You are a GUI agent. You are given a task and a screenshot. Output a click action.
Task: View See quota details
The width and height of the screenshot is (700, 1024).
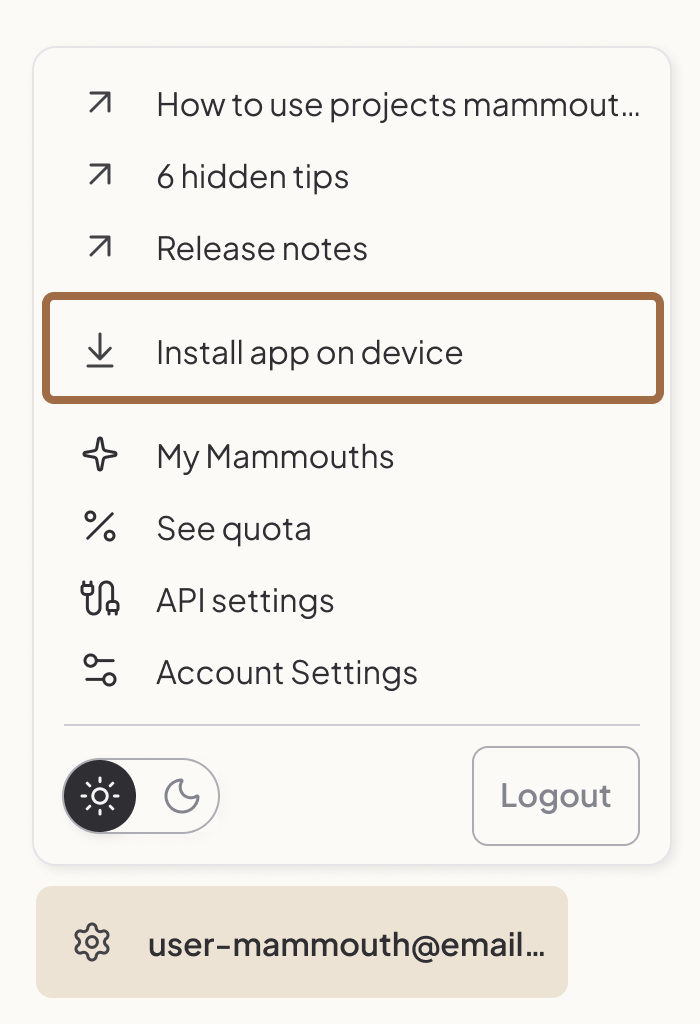coord(234,528)
